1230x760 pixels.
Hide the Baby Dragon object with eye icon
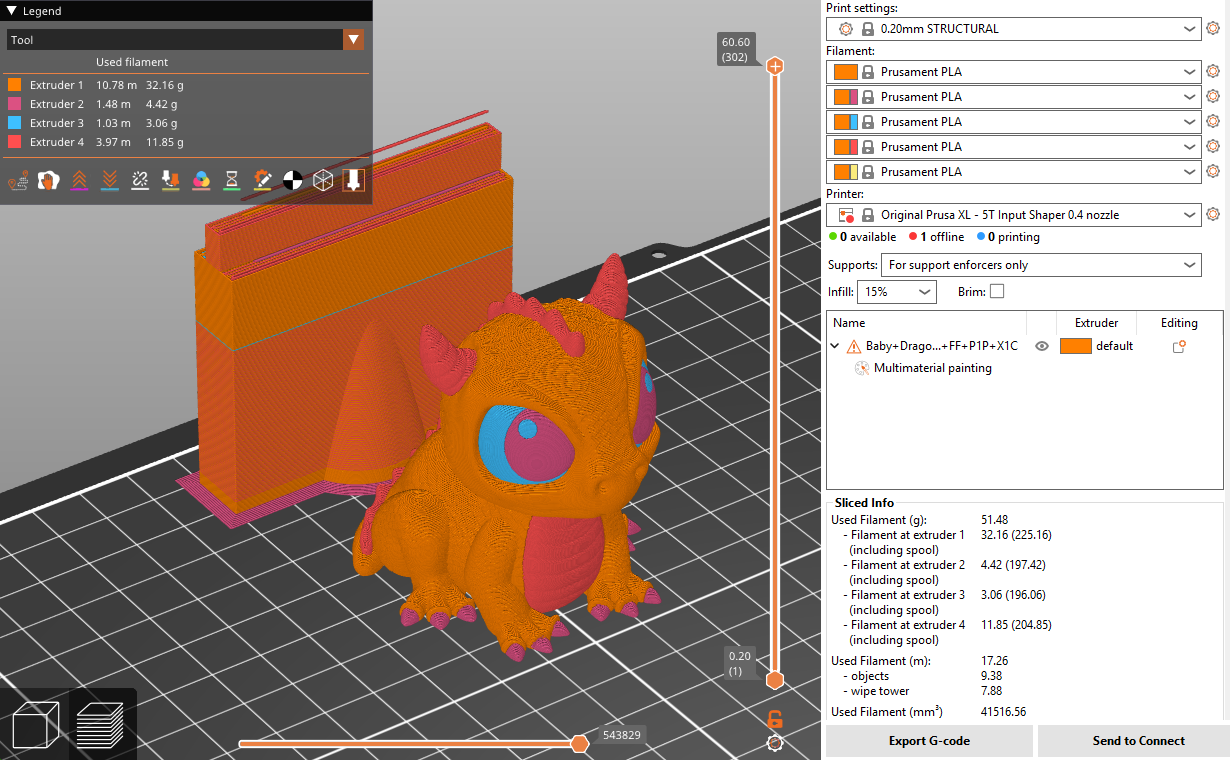click(1041, 346)
